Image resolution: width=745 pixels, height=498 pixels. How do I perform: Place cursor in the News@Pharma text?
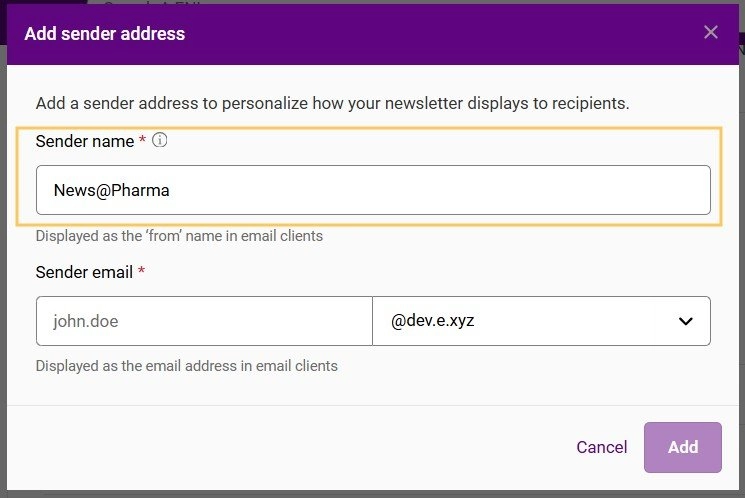click(112, 190)
